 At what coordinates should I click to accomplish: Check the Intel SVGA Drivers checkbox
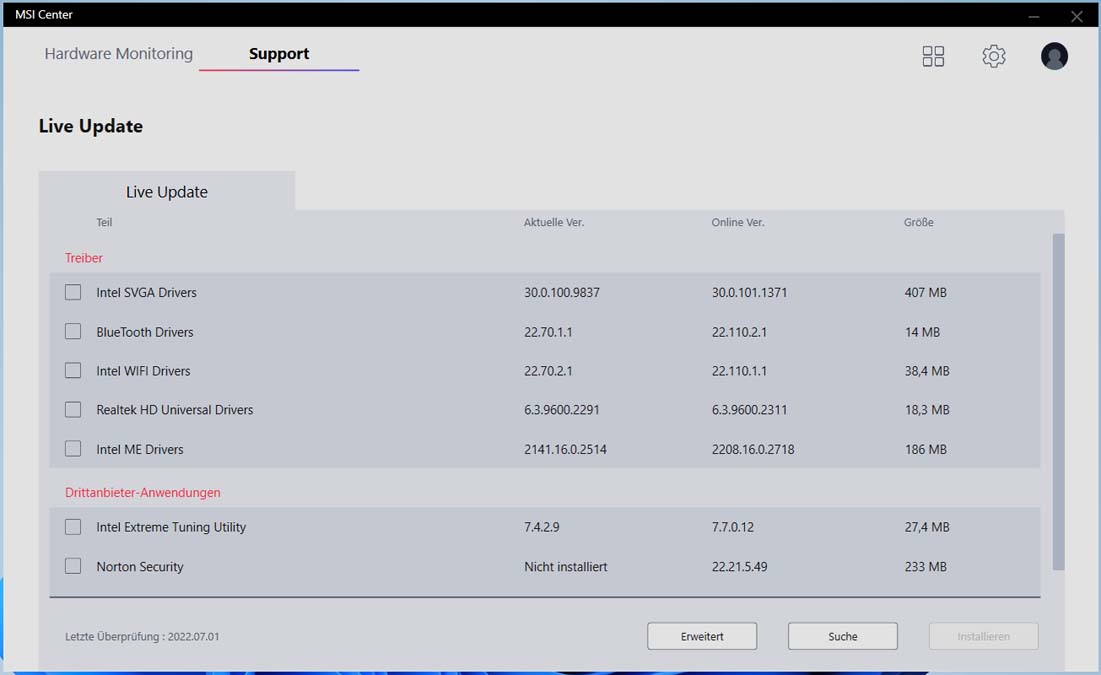pos(73,292)
